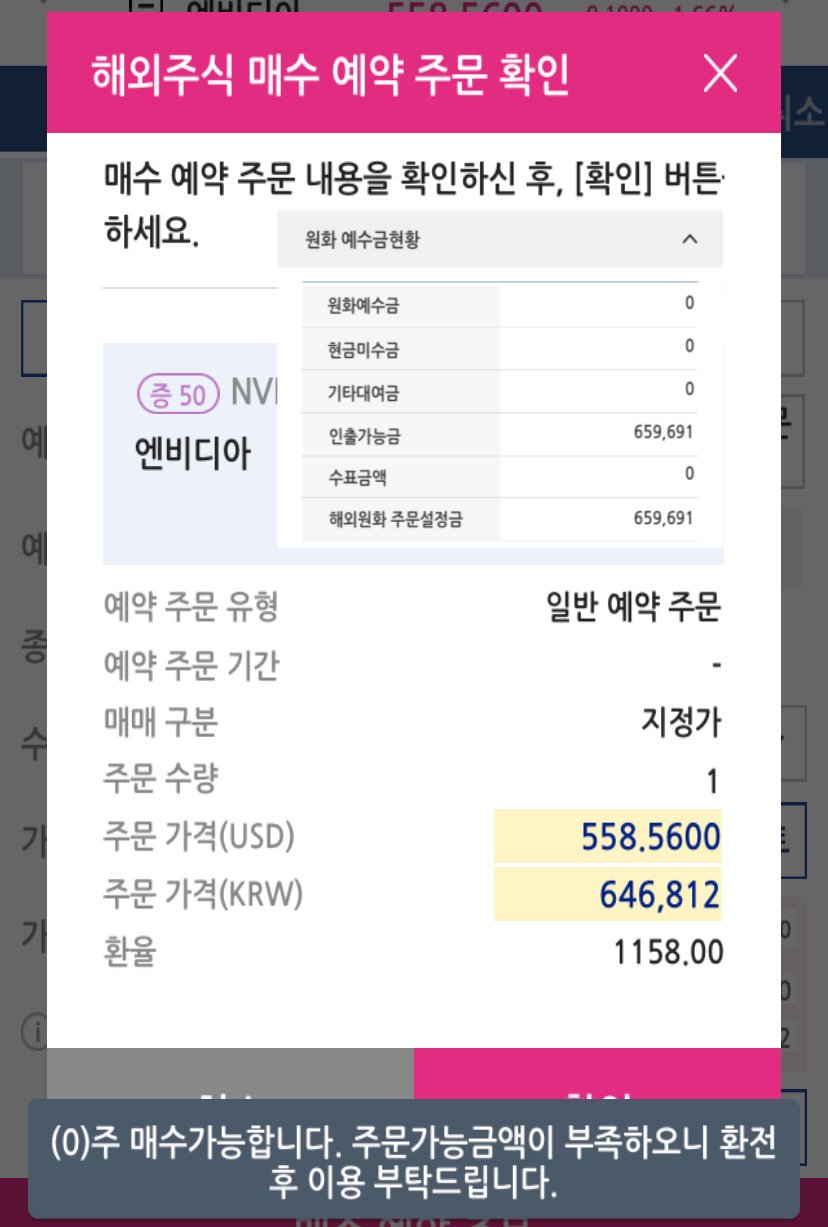Tap the 지정가 limit order value

[x=681, y=721]
